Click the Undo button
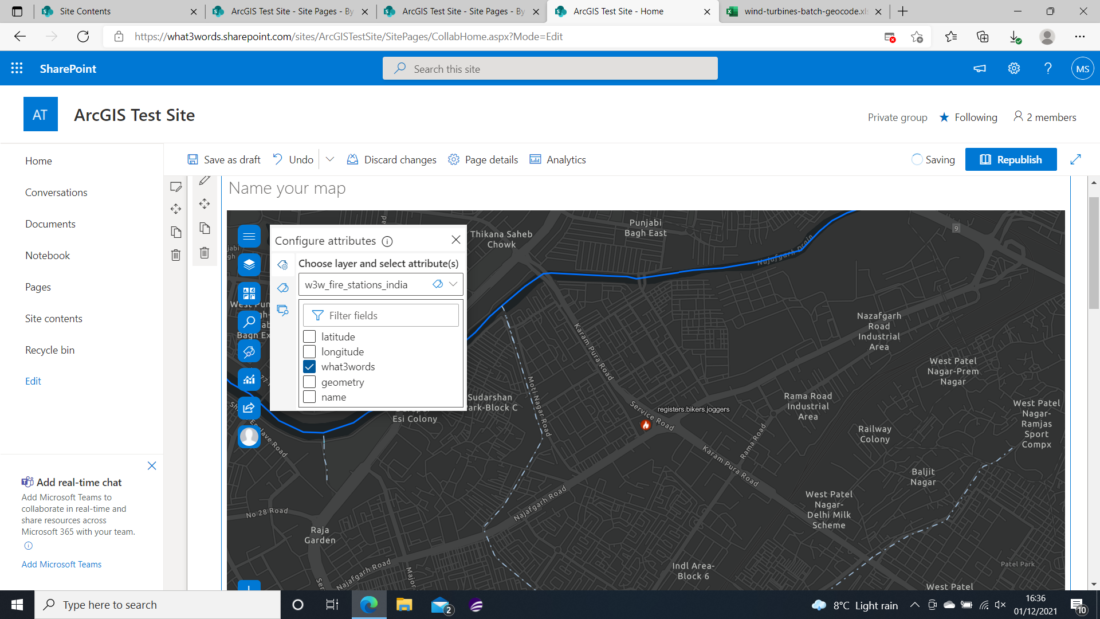 (293, 159)
